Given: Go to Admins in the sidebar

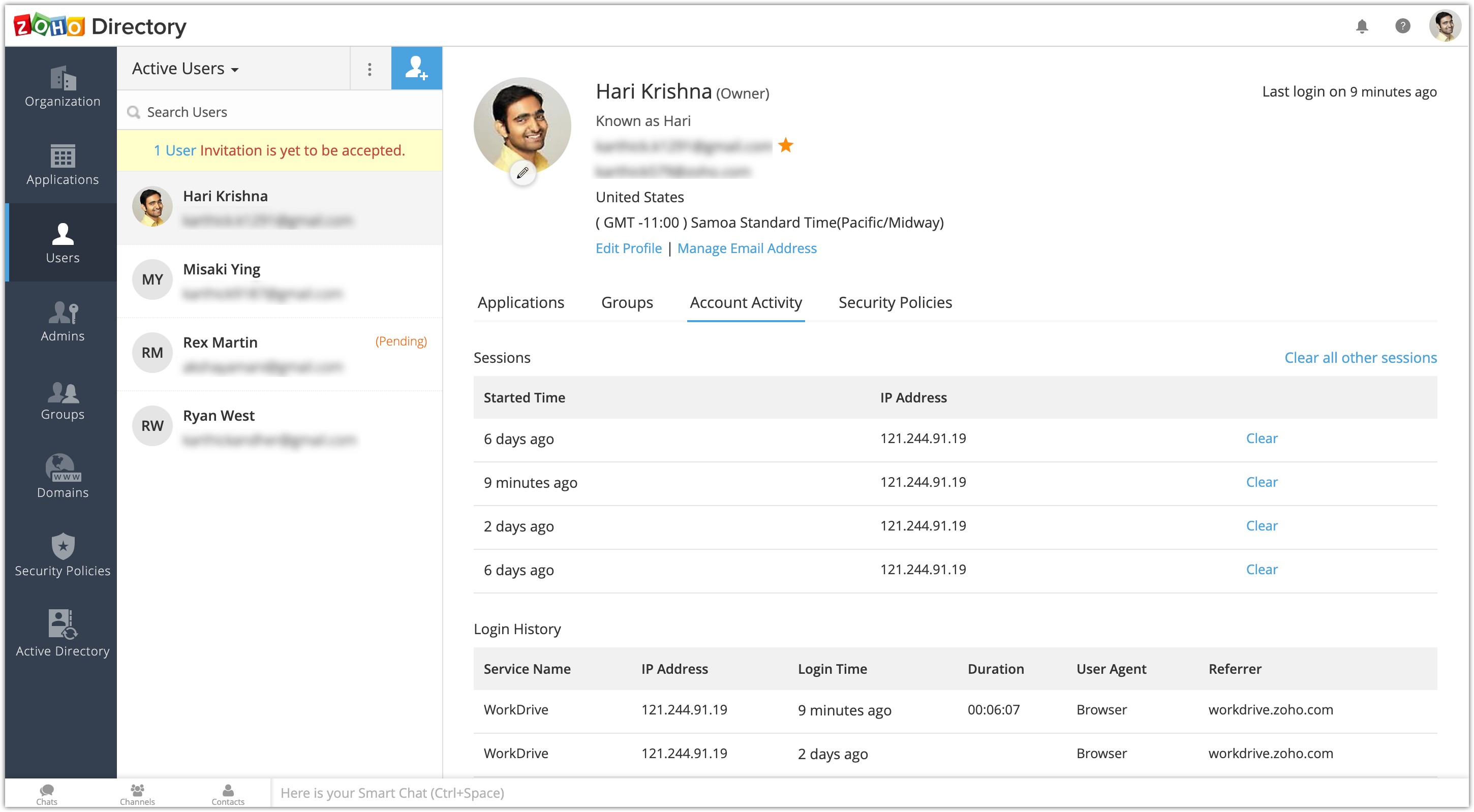Looking at the screenshot, I should click(x=63, y=322).
